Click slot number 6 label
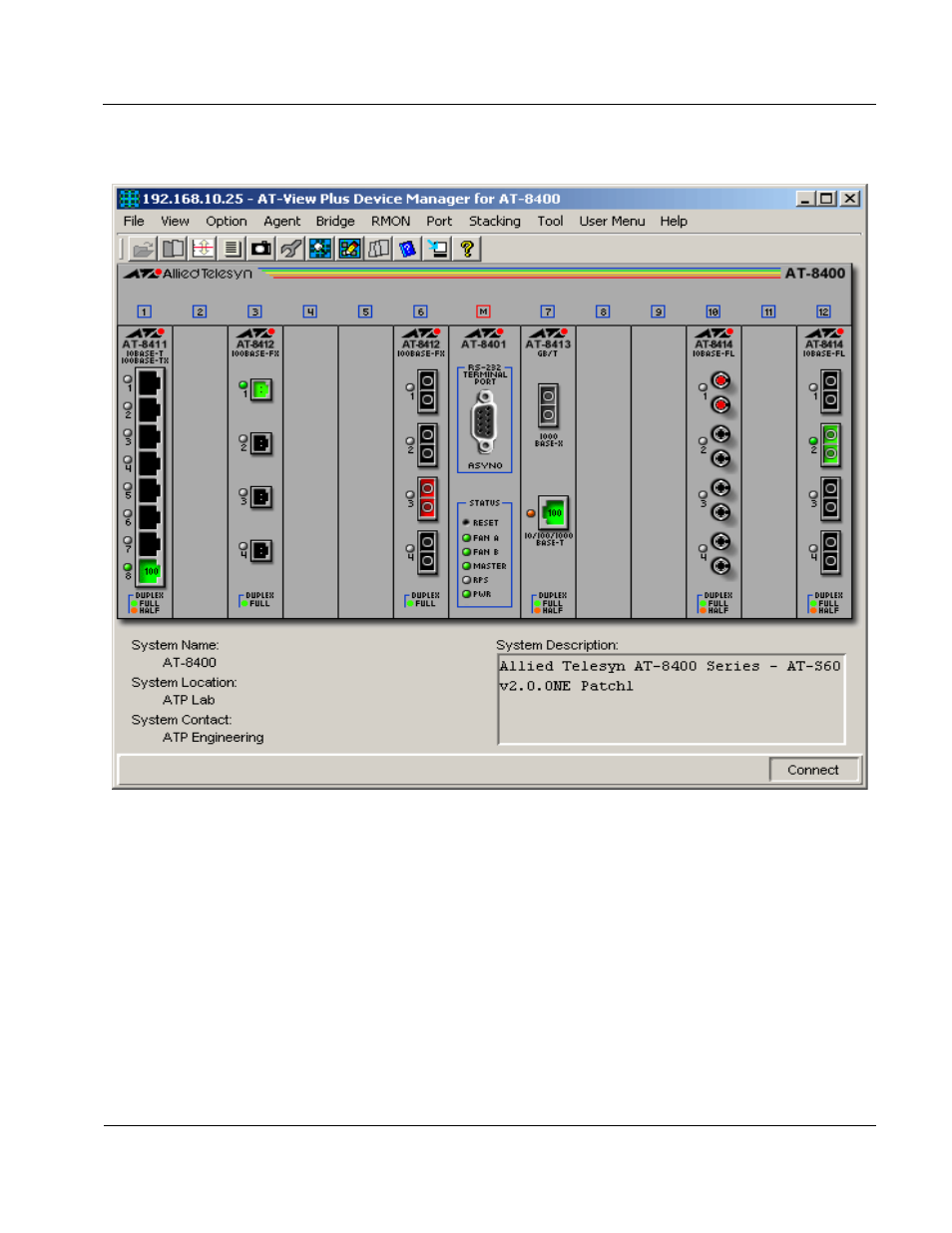 [420, 311]
